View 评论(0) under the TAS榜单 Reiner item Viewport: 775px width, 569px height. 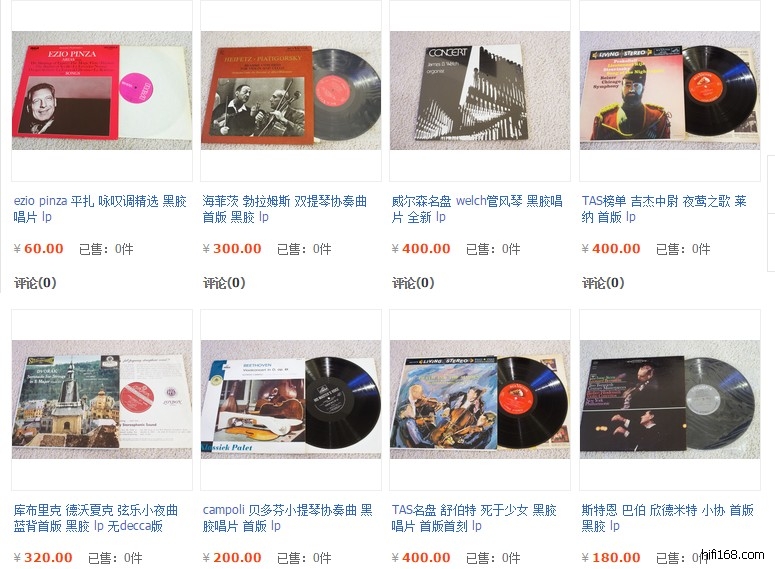tap(603, 283)
